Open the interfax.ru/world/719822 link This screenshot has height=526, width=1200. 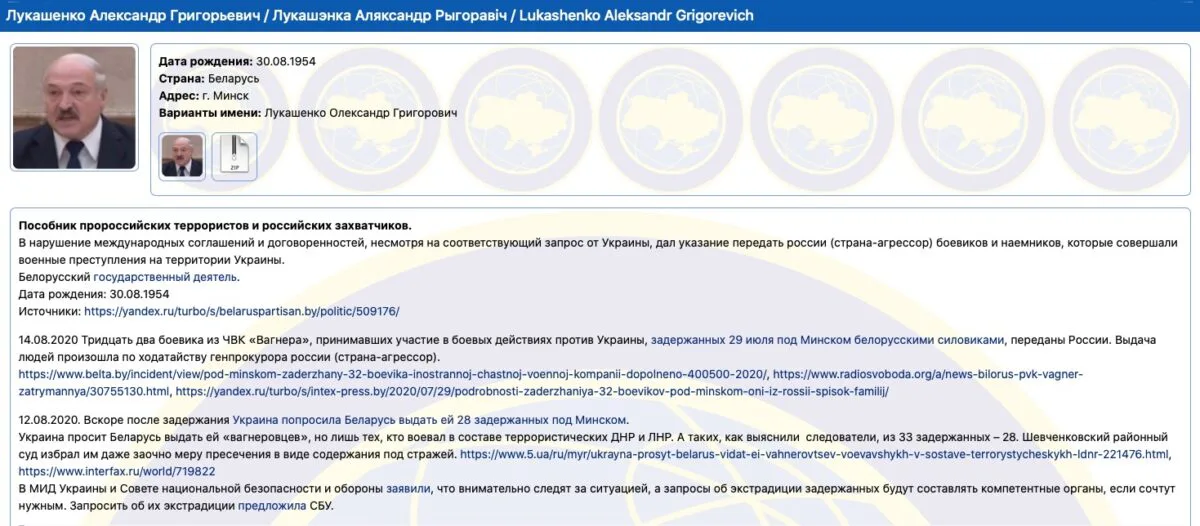(117, 471)
